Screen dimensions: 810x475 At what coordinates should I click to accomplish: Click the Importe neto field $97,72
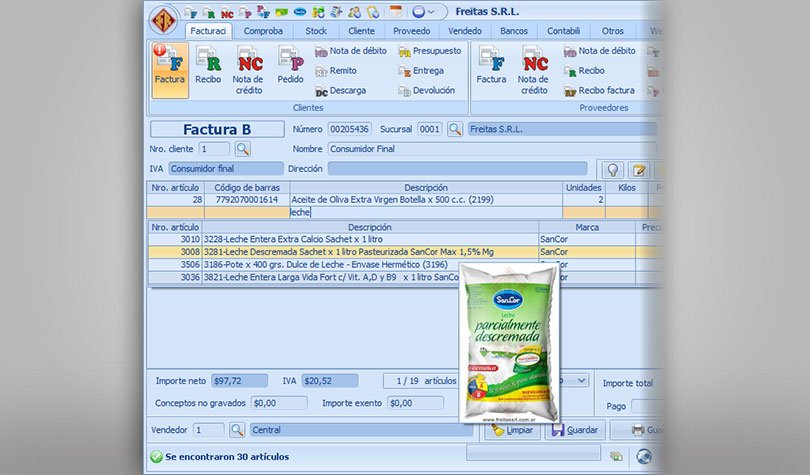pos(240,381)
